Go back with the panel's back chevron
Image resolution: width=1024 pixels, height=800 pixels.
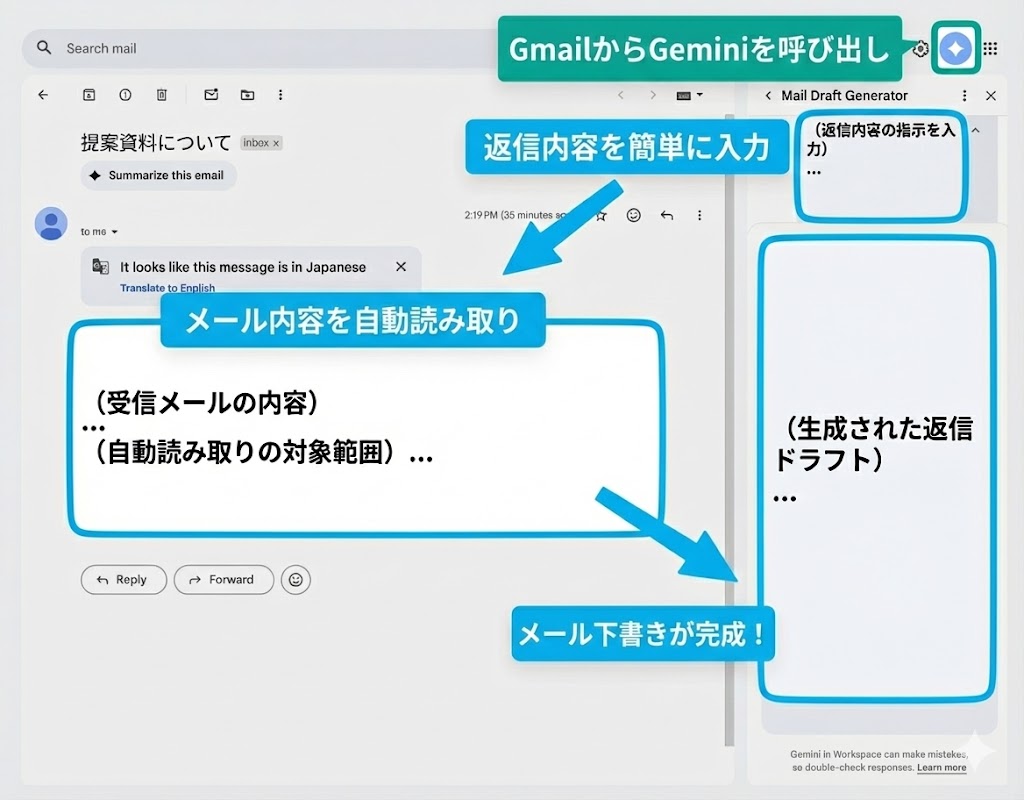(768, 95)
